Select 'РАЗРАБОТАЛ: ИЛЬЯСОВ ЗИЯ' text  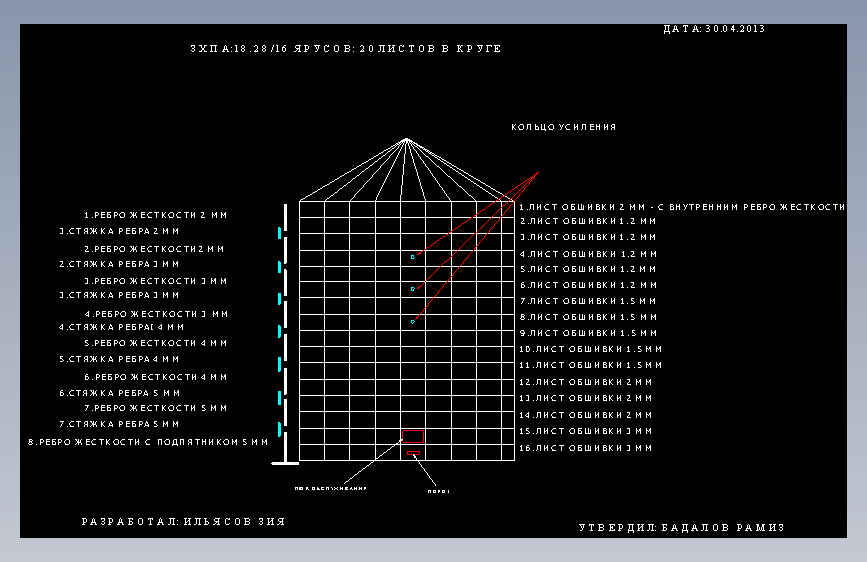tap(183, 522)
